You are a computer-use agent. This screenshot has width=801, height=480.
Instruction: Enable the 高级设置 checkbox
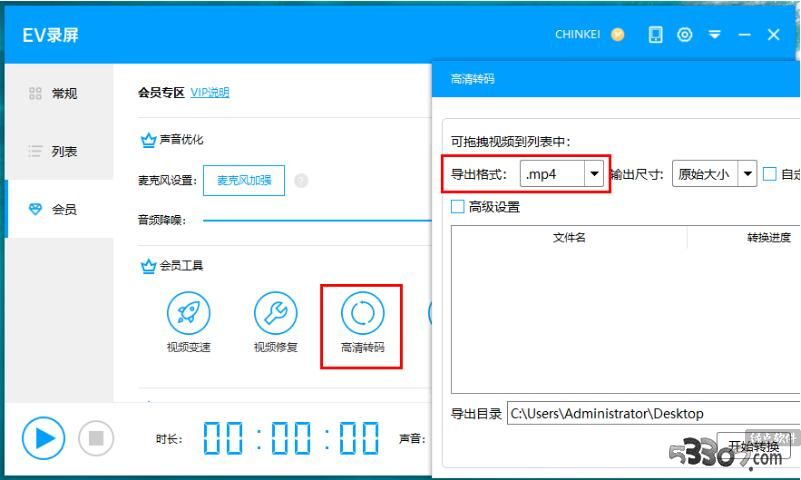[458, 207]
